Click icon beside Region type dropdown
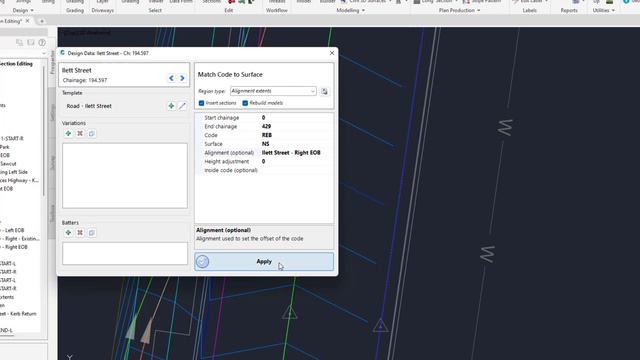Image resolution: width=640 pixels, height=360 pixels. point(324,91)
